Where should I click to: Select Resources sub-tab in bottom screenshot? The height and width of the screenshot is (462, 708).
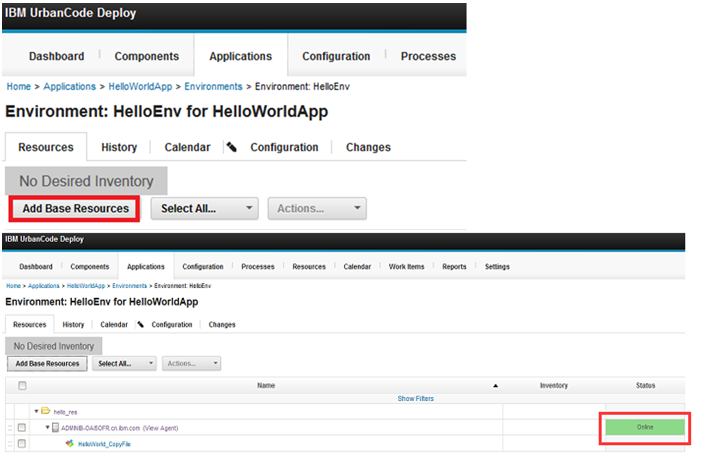30,324
